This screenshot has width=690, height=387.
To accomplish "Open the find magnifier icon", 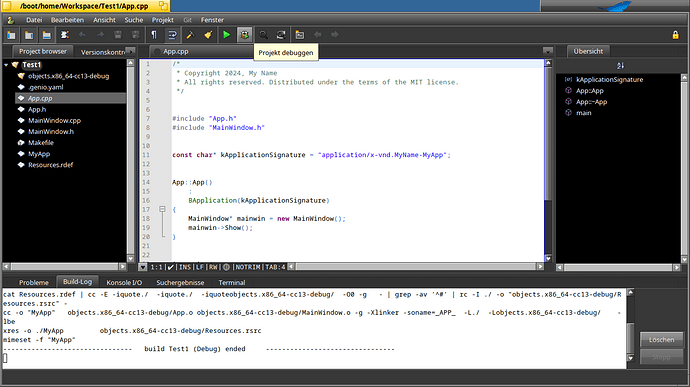I will pyautogui.click(x=263, y=35).
